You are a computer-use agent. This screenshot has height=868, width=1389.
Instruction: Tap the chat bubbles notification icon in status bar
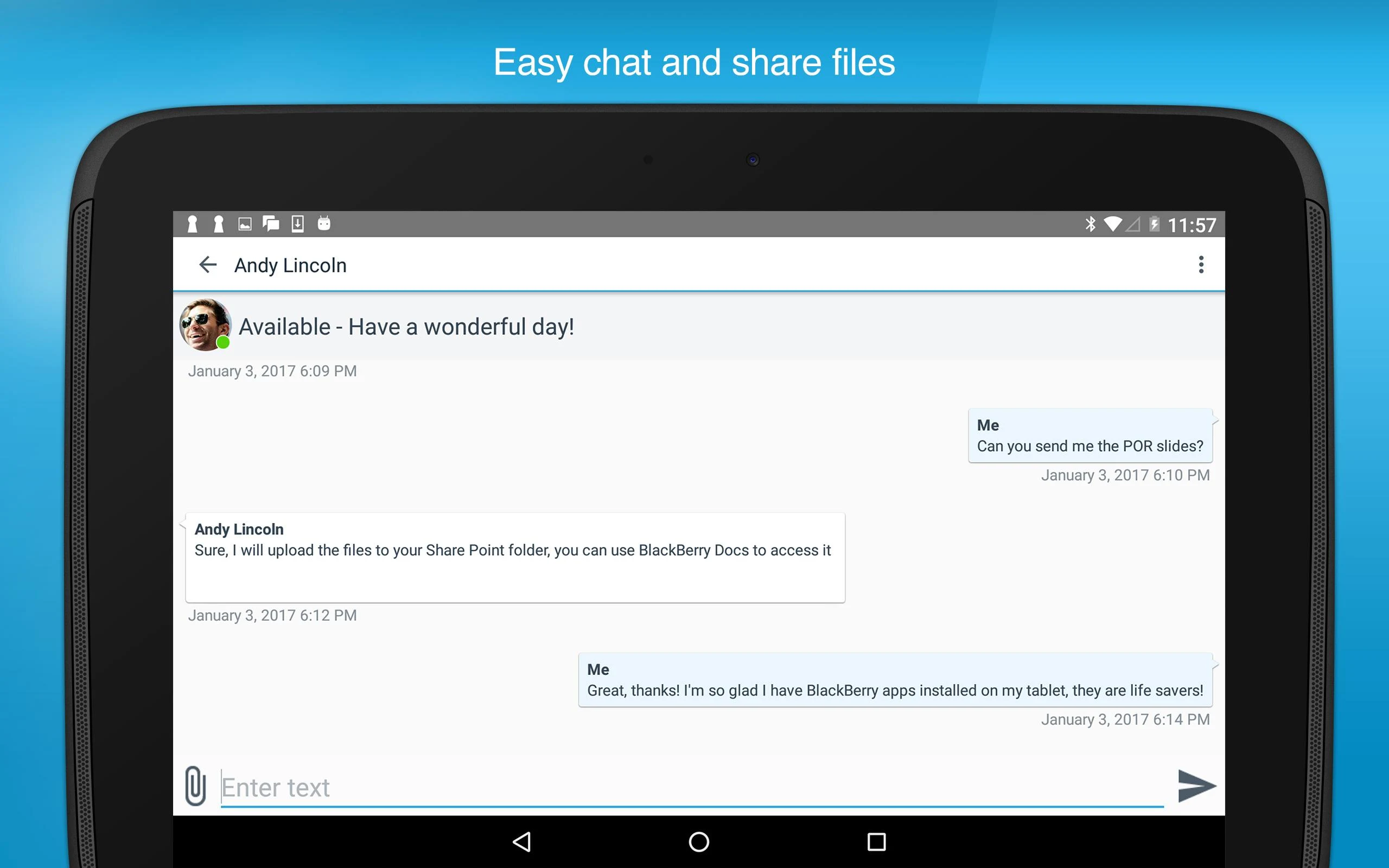271,224
